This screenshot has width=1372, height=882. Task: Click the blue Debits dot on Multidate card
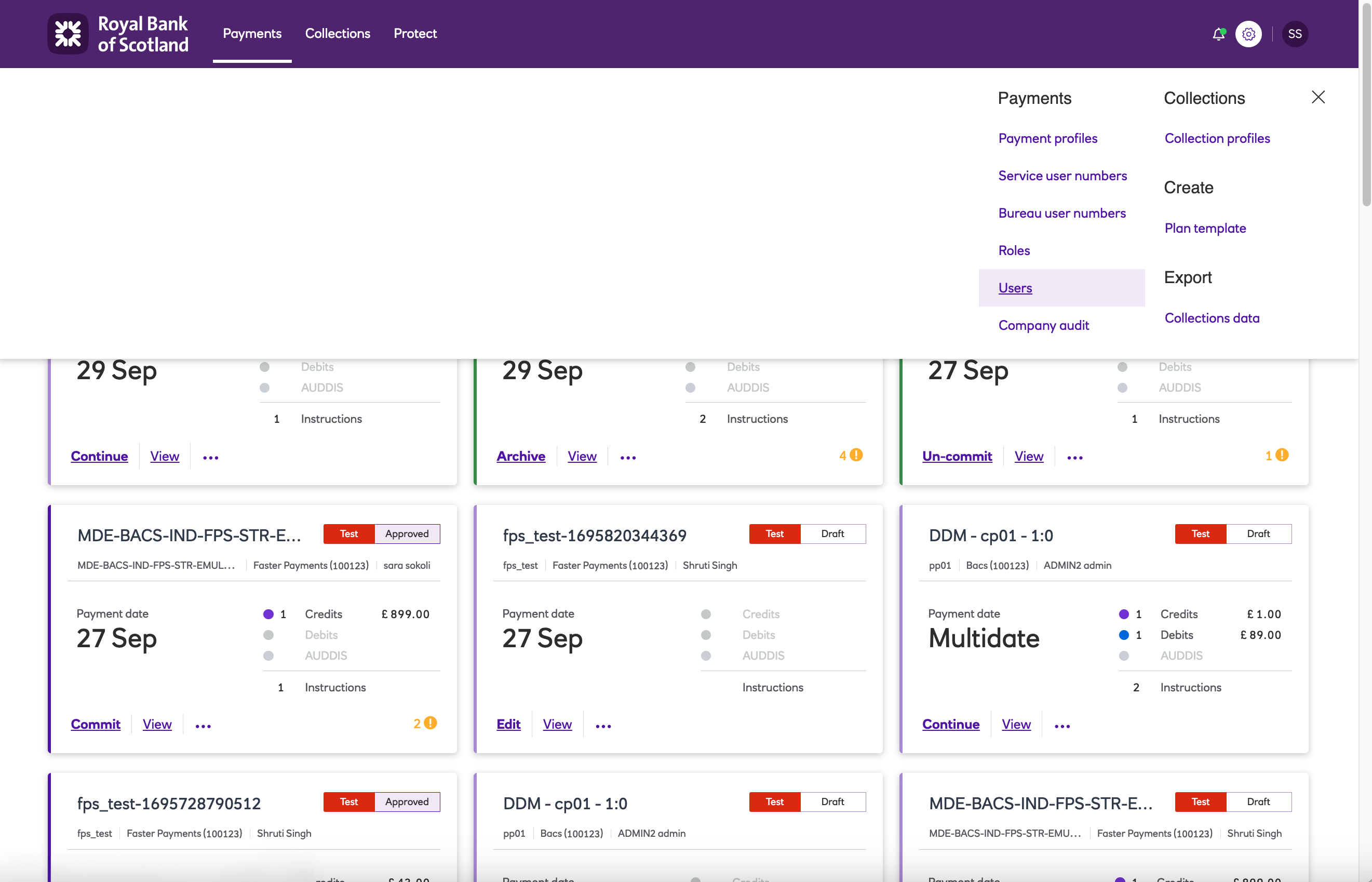tap(1123, 635)
